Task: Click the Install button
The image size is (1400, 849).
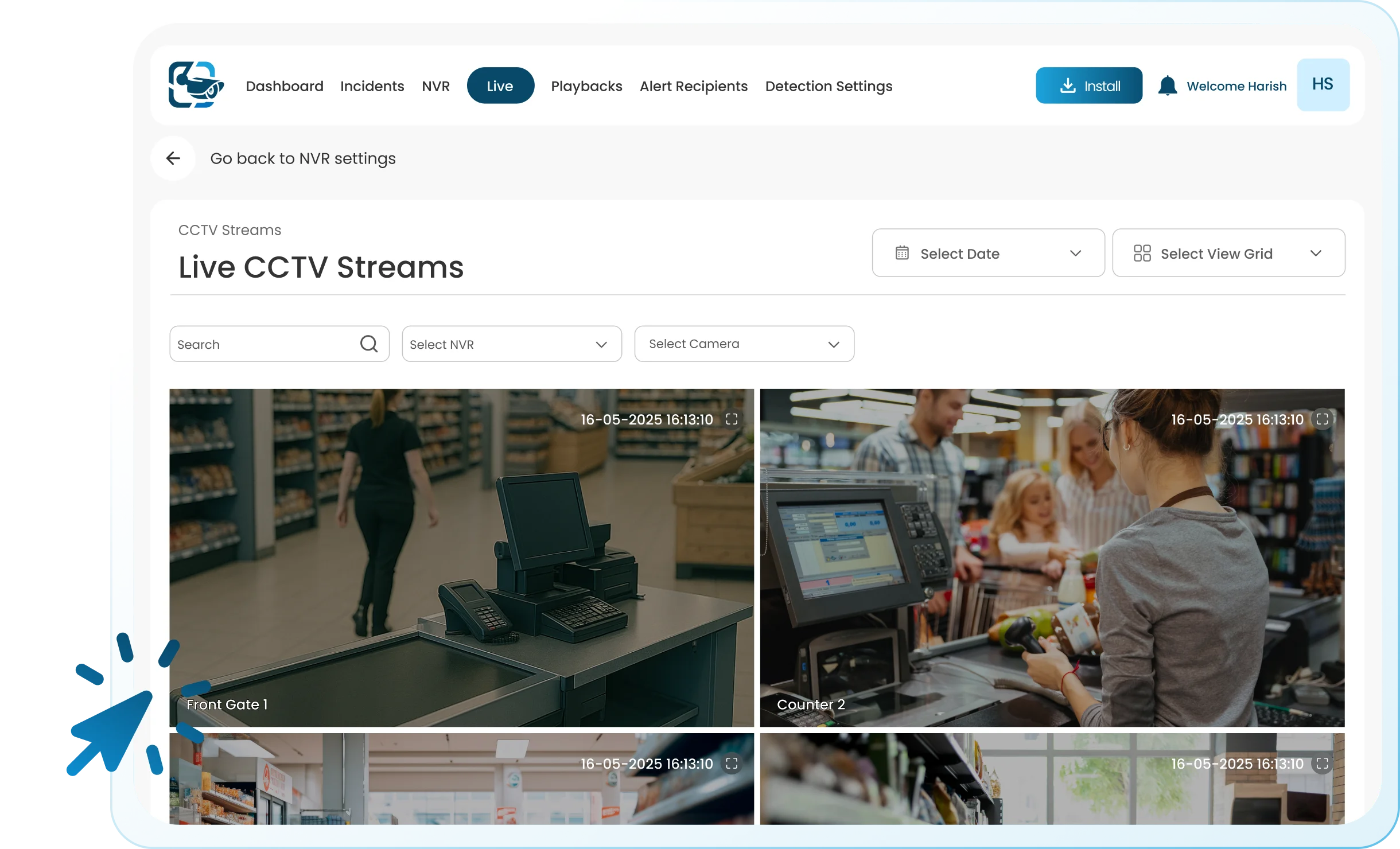Action: [1088, 86]
